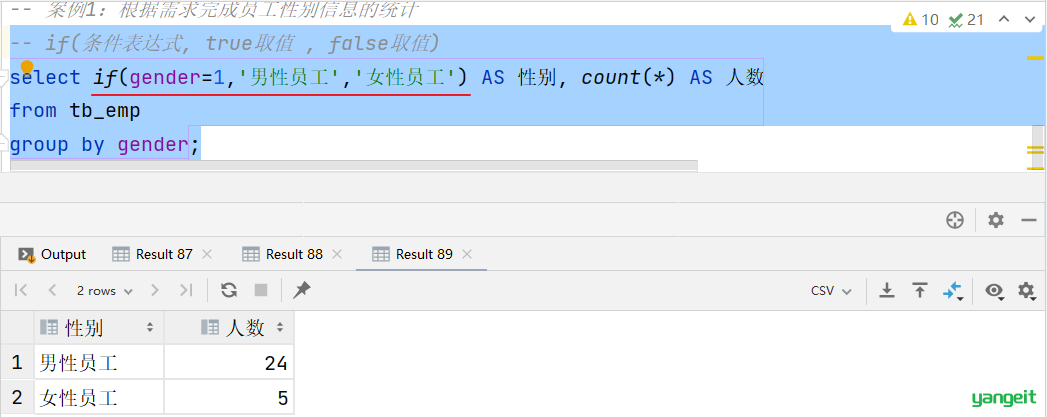Select the Result 89 tab
This screenshot has width=1047, height=417.
413,254
